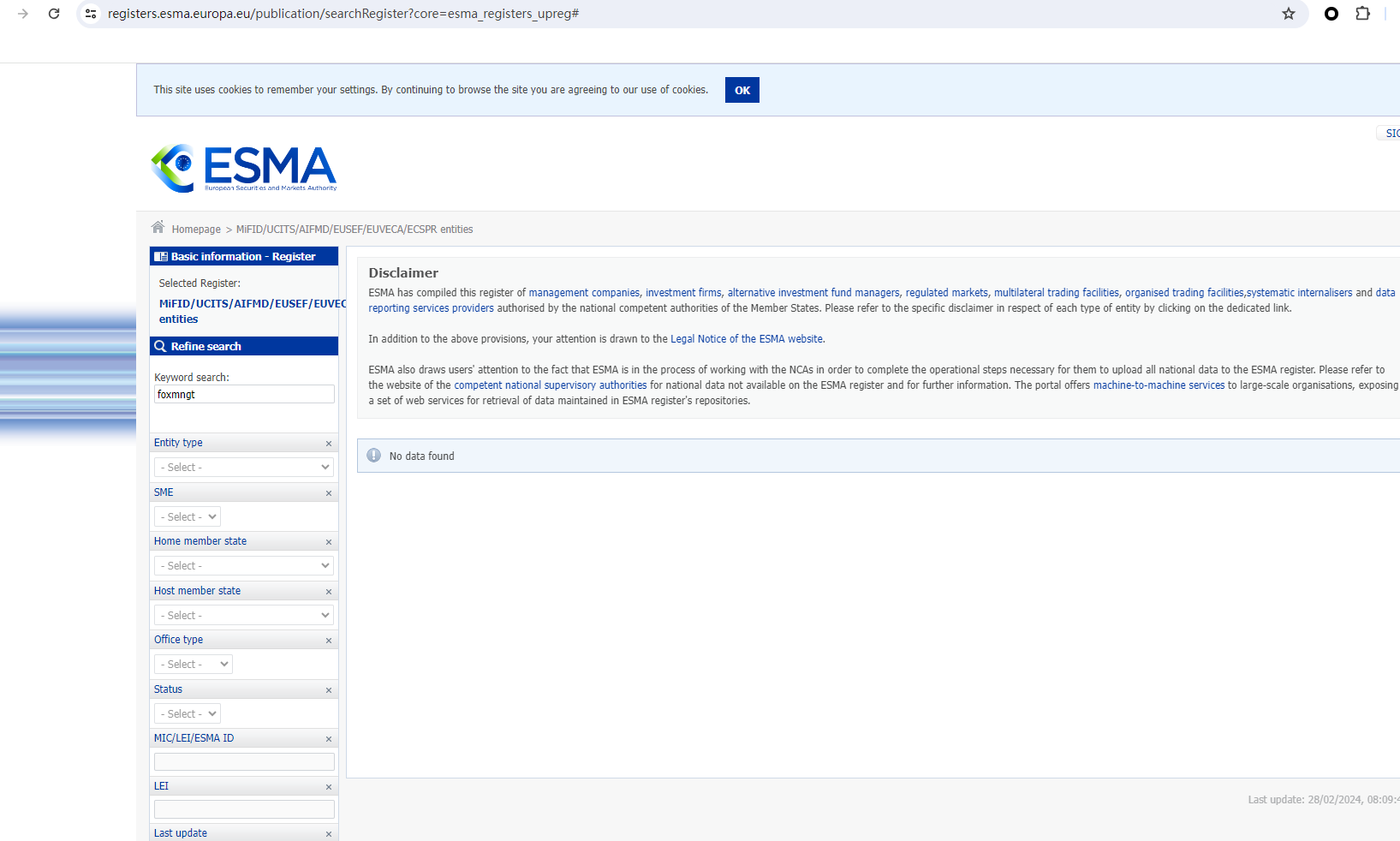
Task: Click the home icon in breadcrumb
Action: 158,228
